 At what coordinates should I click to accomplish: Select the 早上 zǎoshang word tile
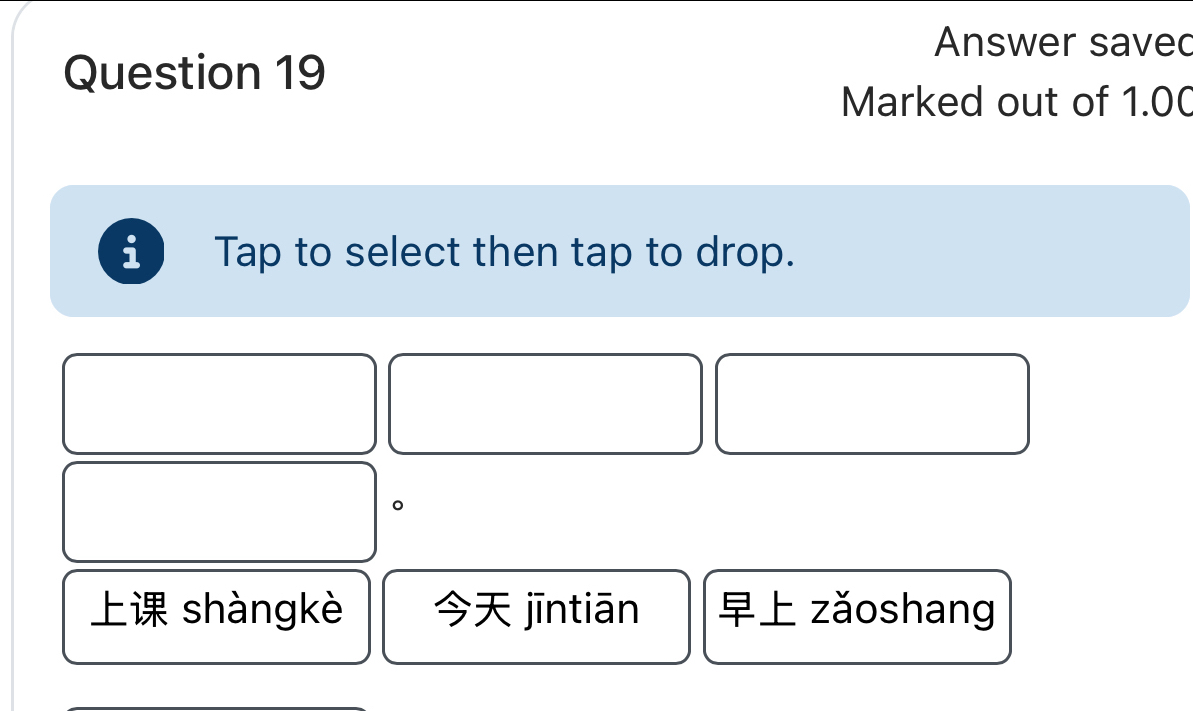point(857,616)
